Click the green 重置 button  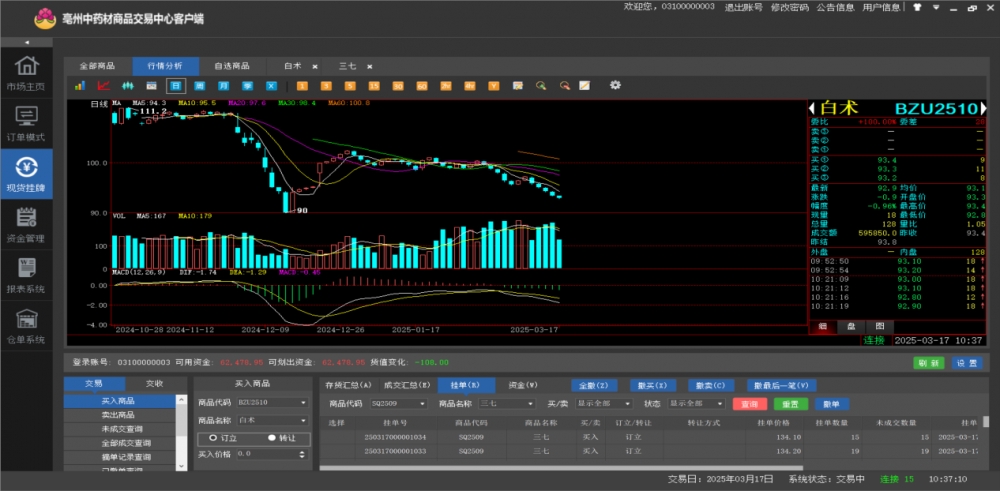tap(790, 403)
